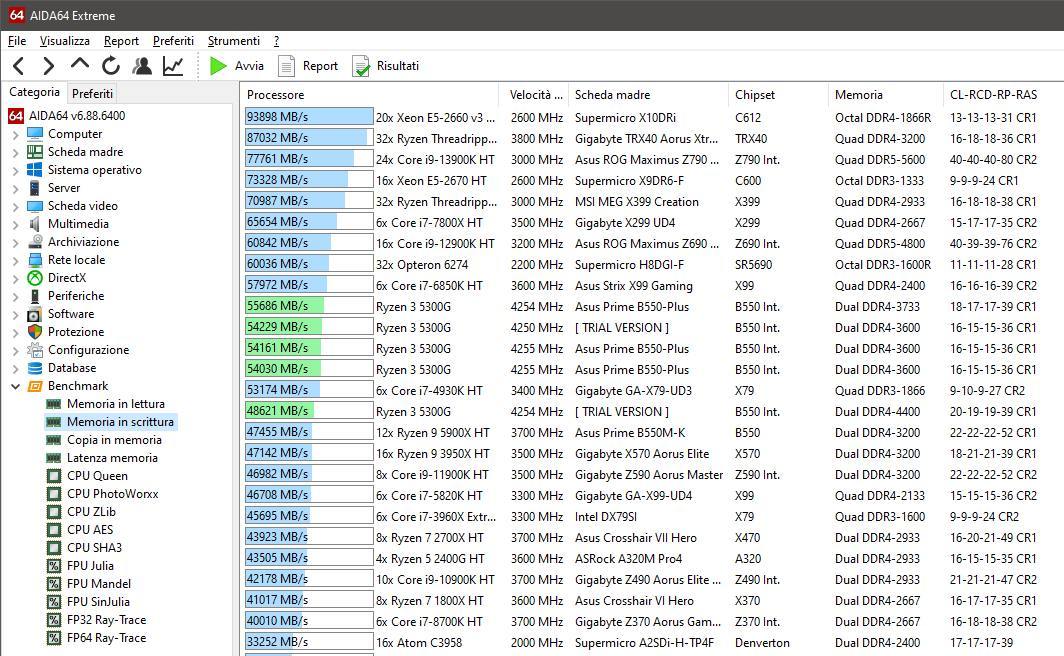Select the Rete locale network icon
Image resolution: width=1064 pixels, height=656 pixels.
click(35, 260)
